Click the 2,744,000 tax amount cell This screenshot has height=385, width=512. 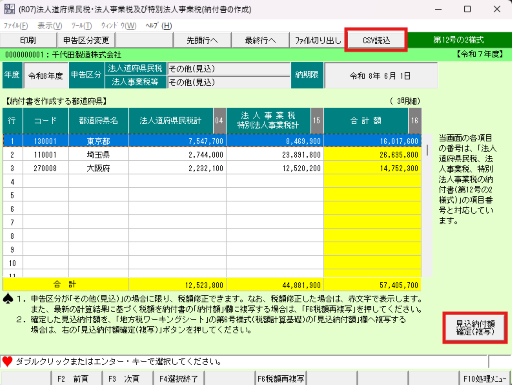point(177,155)
